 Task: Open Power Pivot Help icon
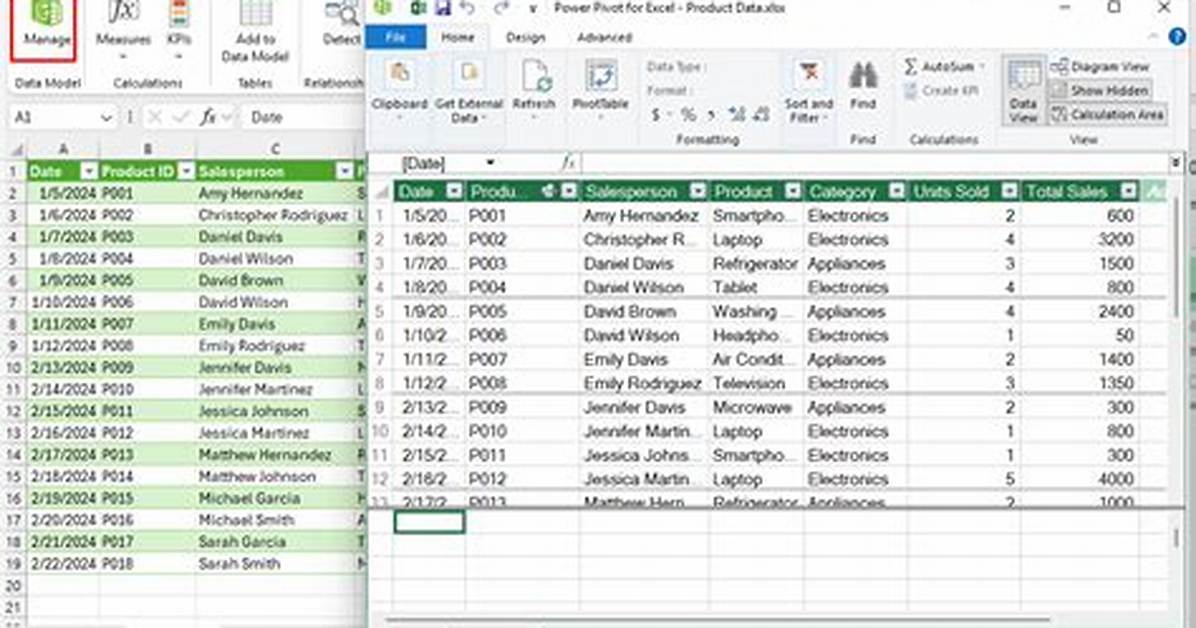pos(1178,36)
